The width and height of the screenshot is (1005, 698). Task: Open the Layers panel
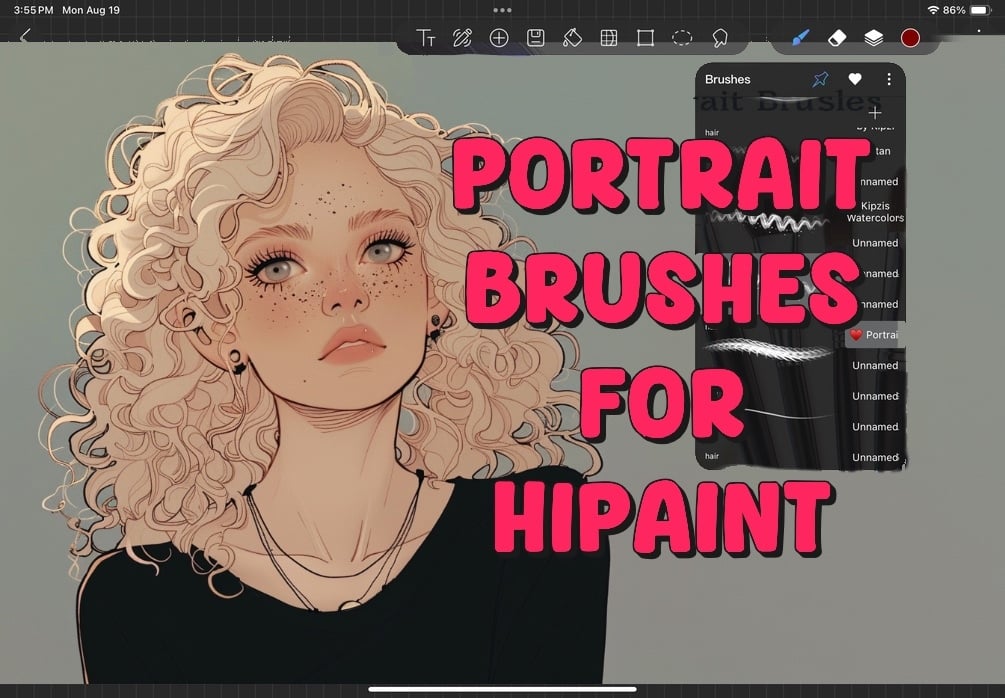tap(874, 38)
